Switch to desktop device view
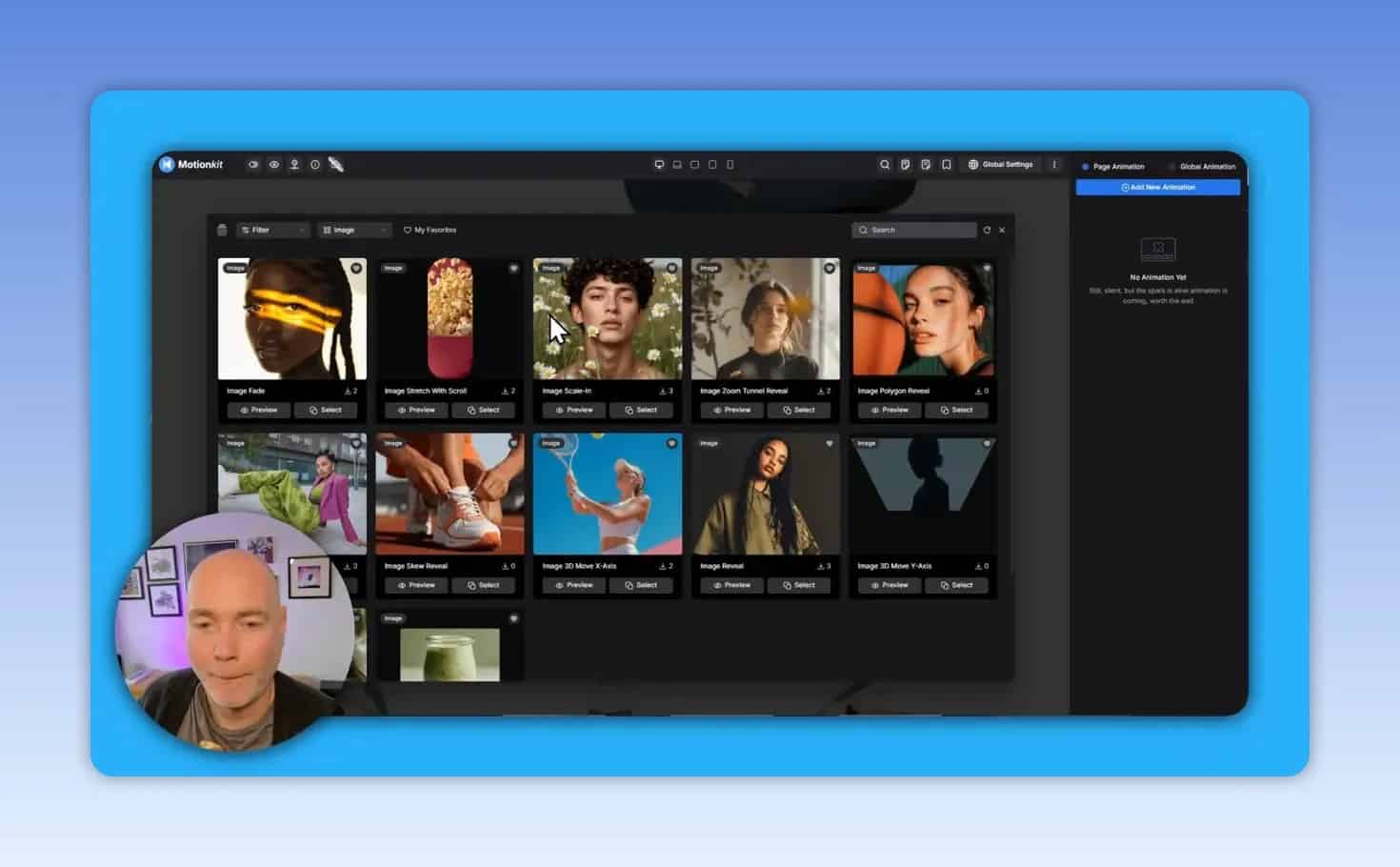 tap(659, 165)
